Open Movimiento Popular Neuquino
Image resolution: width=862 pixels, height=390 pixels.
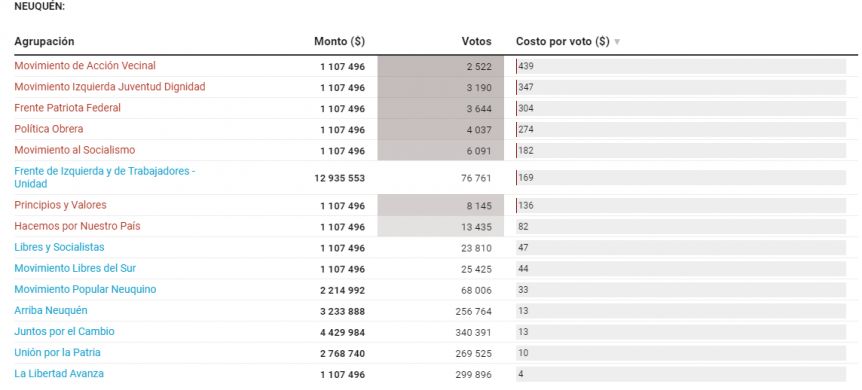[85, 289]
